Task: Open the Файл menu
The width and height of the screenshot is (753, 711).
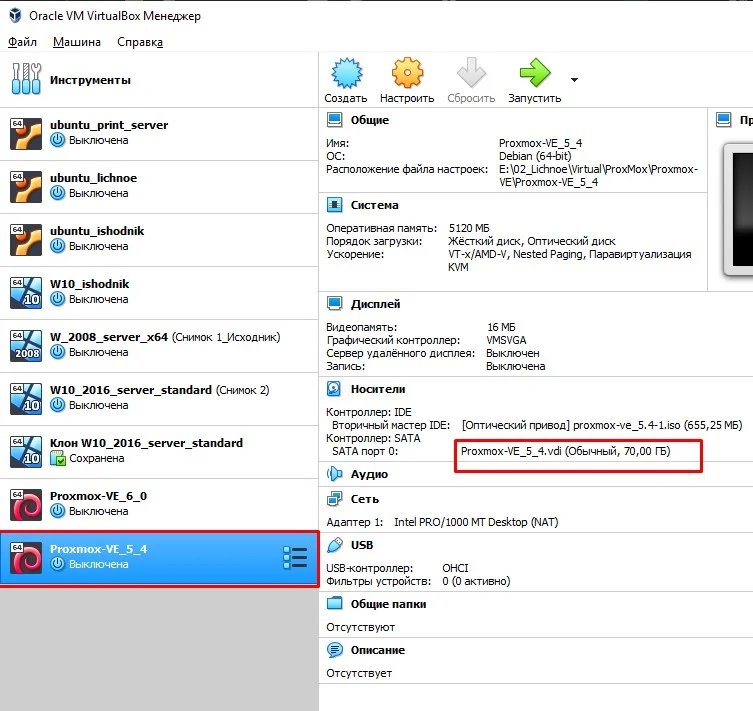Action: click(x=23, y=42)
